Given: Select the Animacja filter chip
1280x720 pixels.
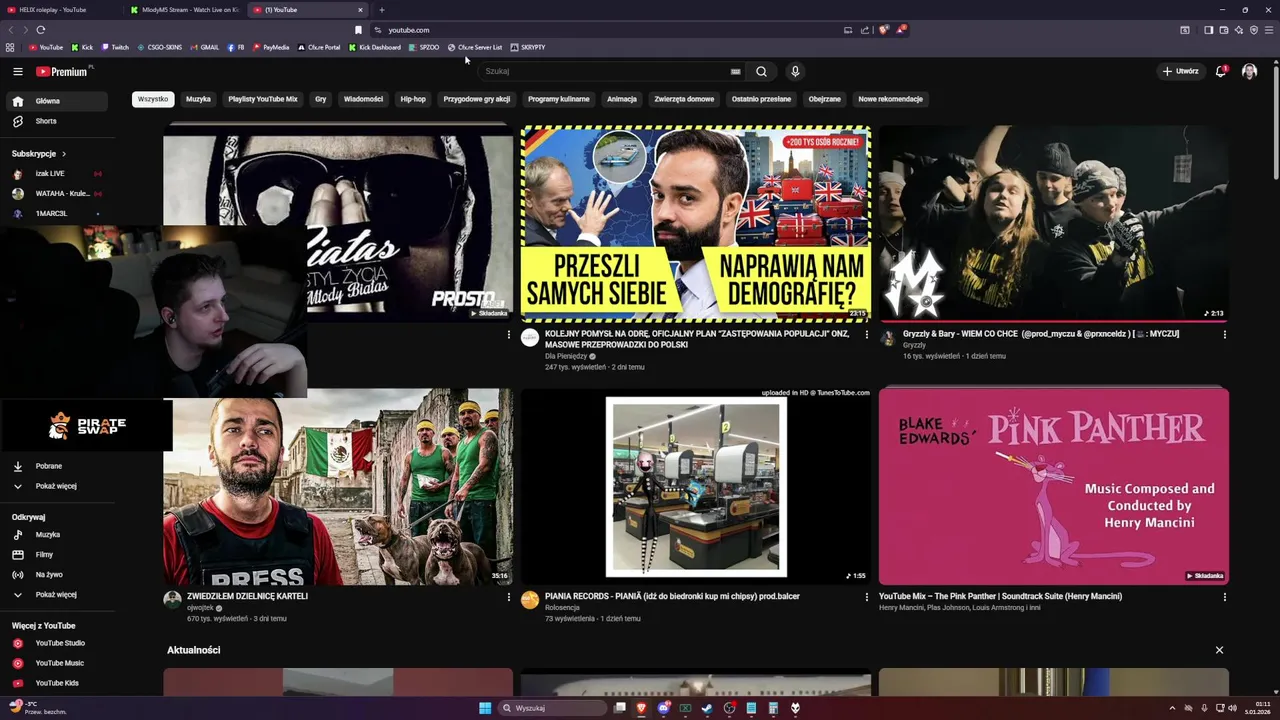Looking at the screenshot, I should click(622, 99).
